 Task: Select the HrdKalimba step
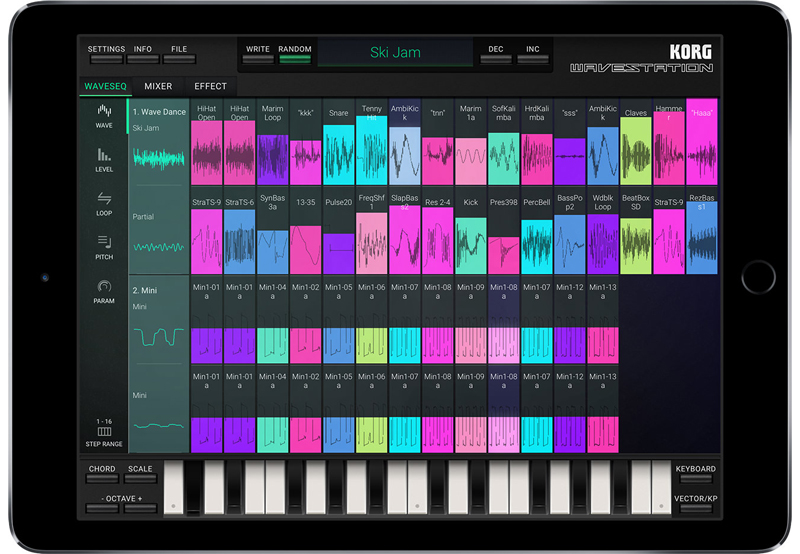537,142
